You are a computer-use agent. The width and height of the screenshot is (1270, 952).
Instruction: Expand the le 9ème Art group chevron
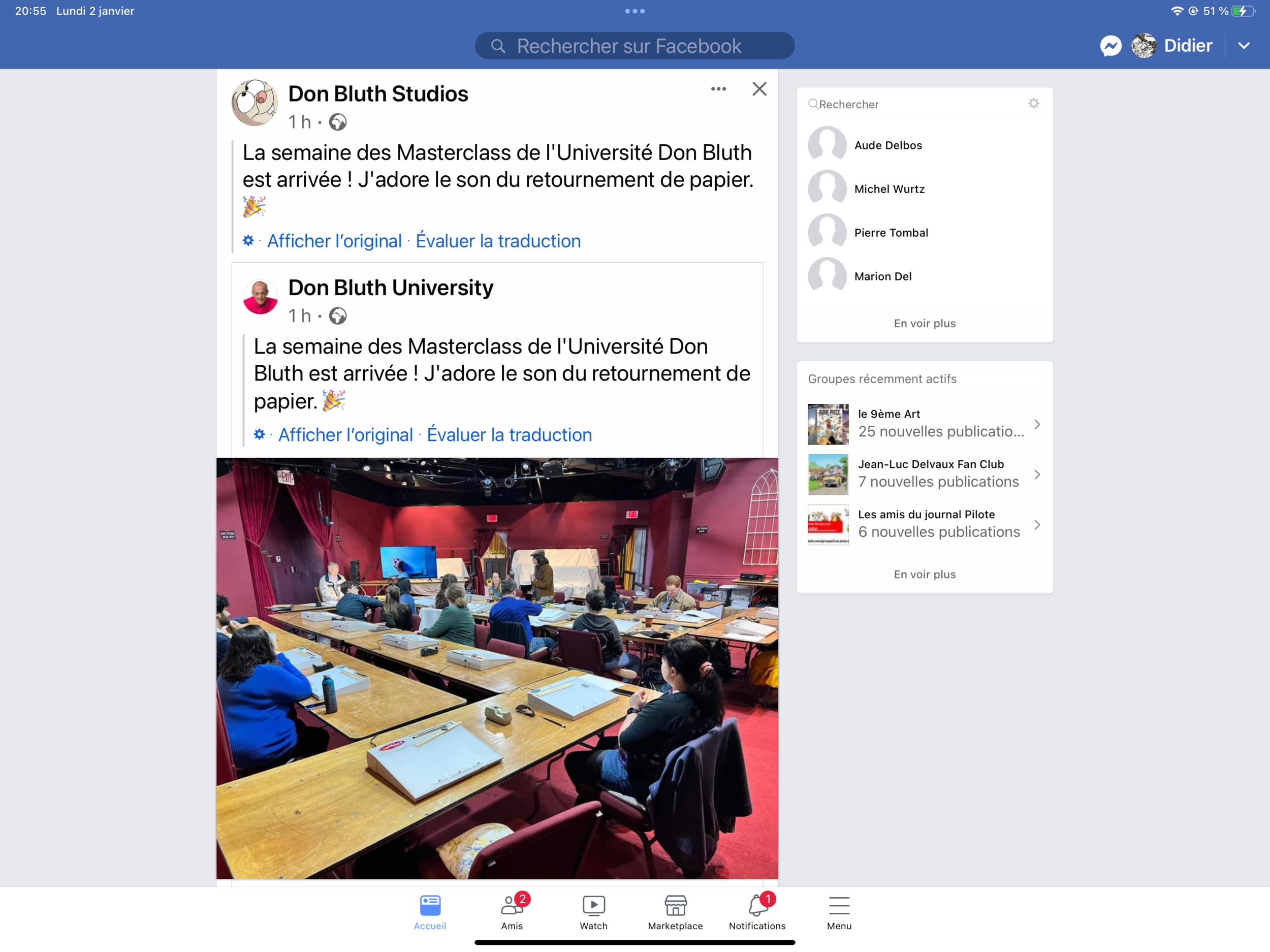[1037, 424]
